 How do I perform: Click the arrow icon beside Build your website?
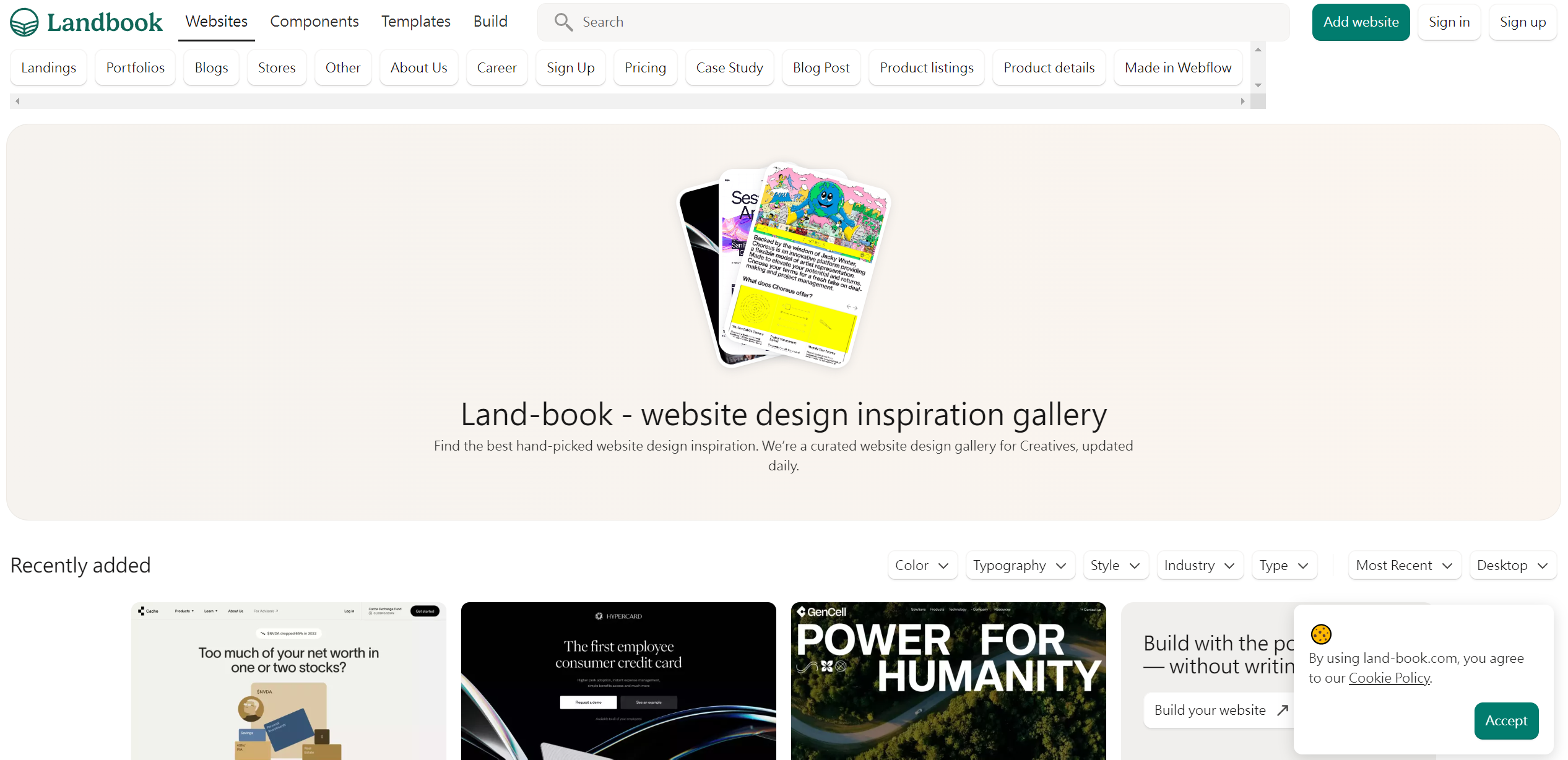click(x=1283, y=710)
